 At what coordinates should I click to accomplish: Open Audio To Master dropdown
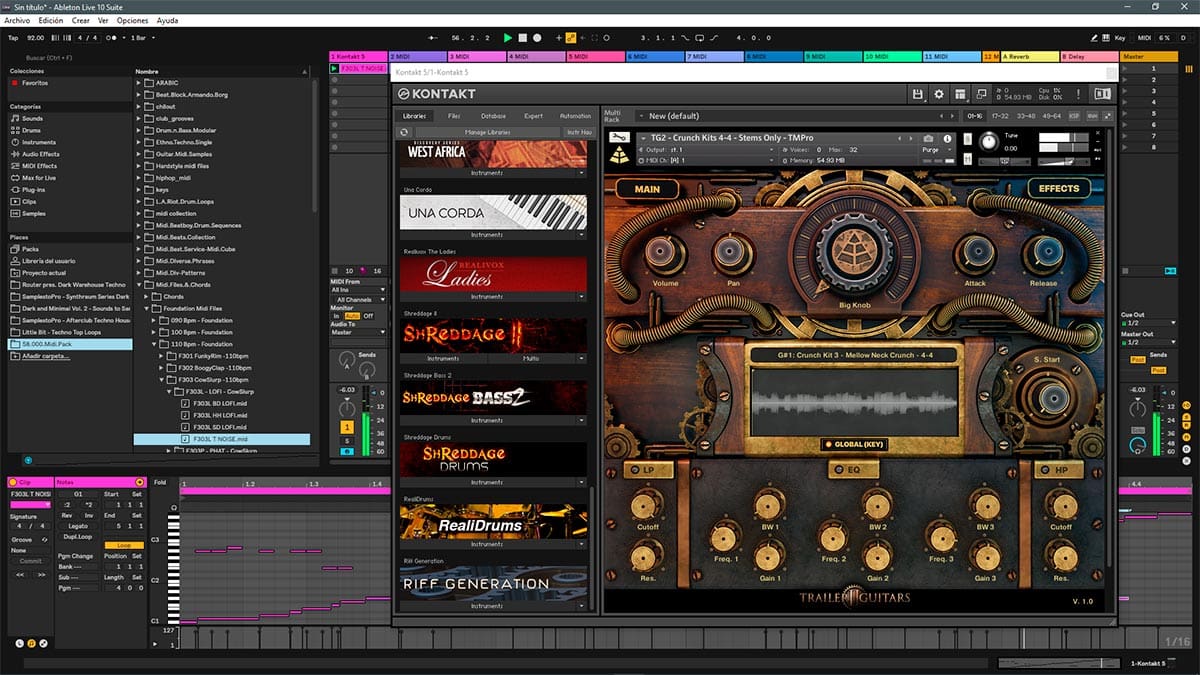358,333
